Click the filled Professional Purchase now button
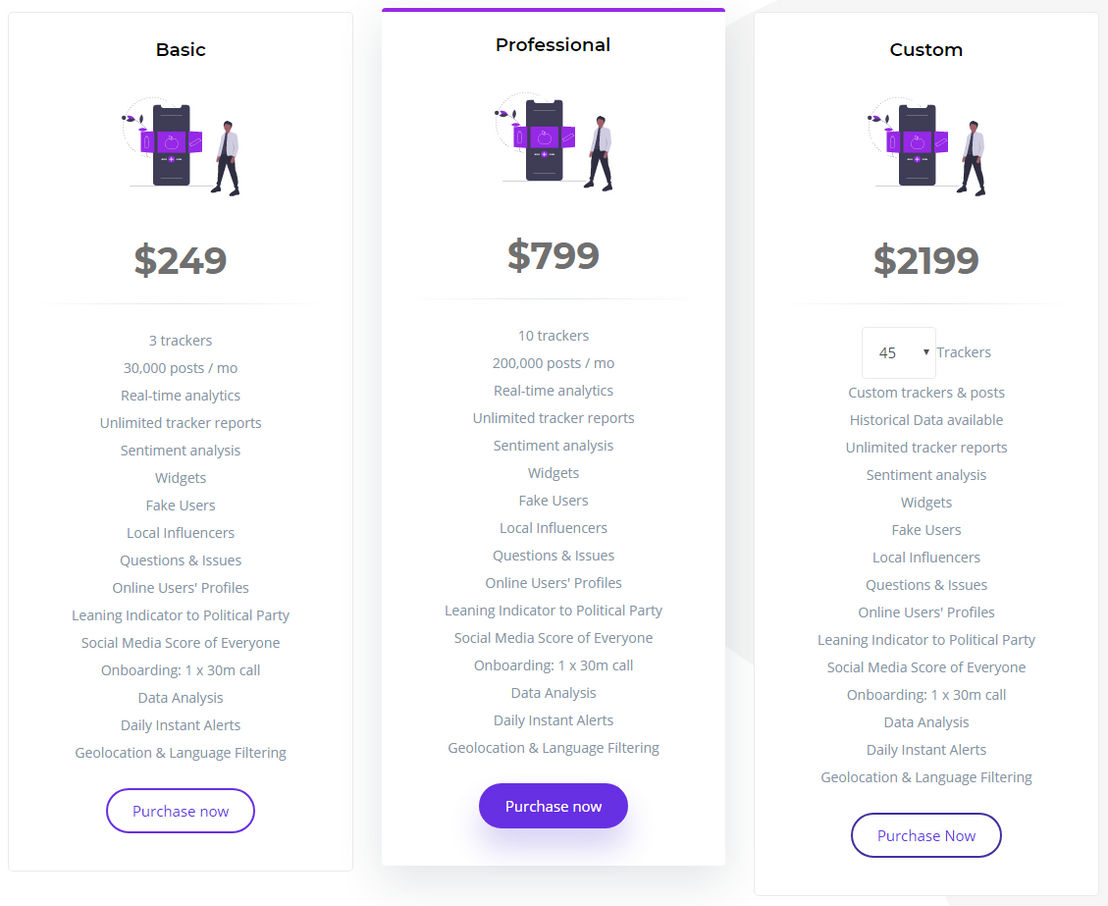The height and width of the screenshot is (906, 1108). click(553, 806)
